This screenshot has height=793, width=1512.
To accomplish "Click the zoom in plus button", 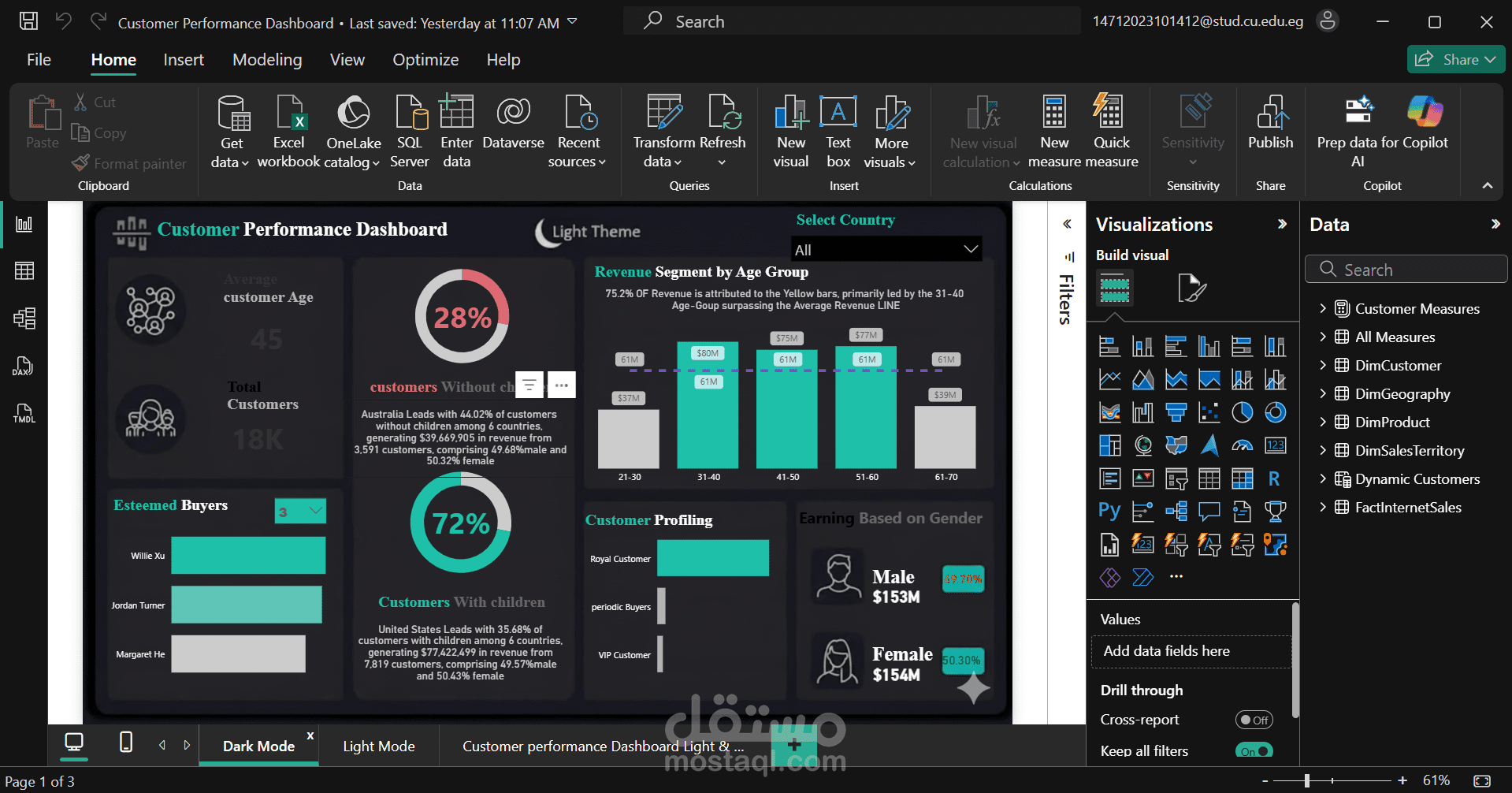I will [x=1402, y=780].
